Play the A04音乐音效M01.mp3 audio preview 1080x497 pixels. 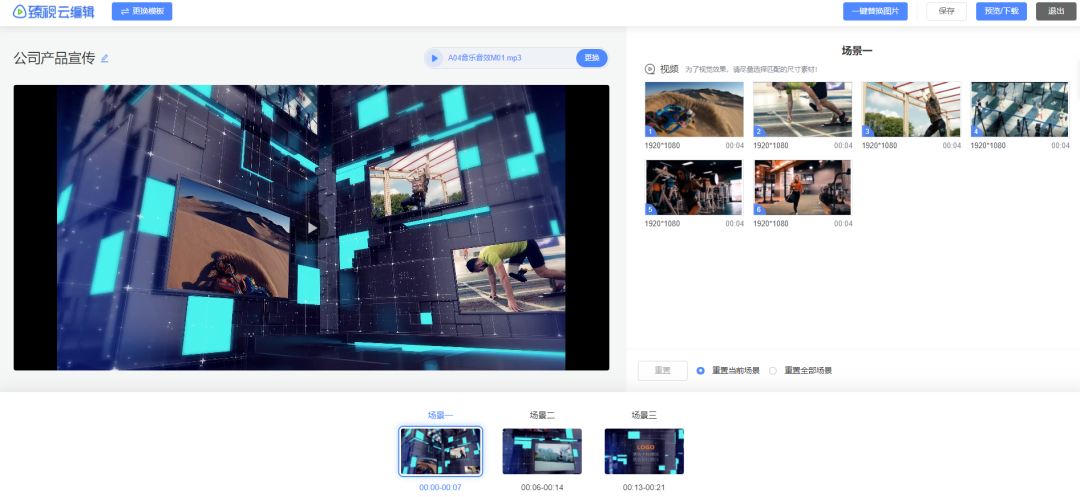pyautogui.click(x=434, y=58)
